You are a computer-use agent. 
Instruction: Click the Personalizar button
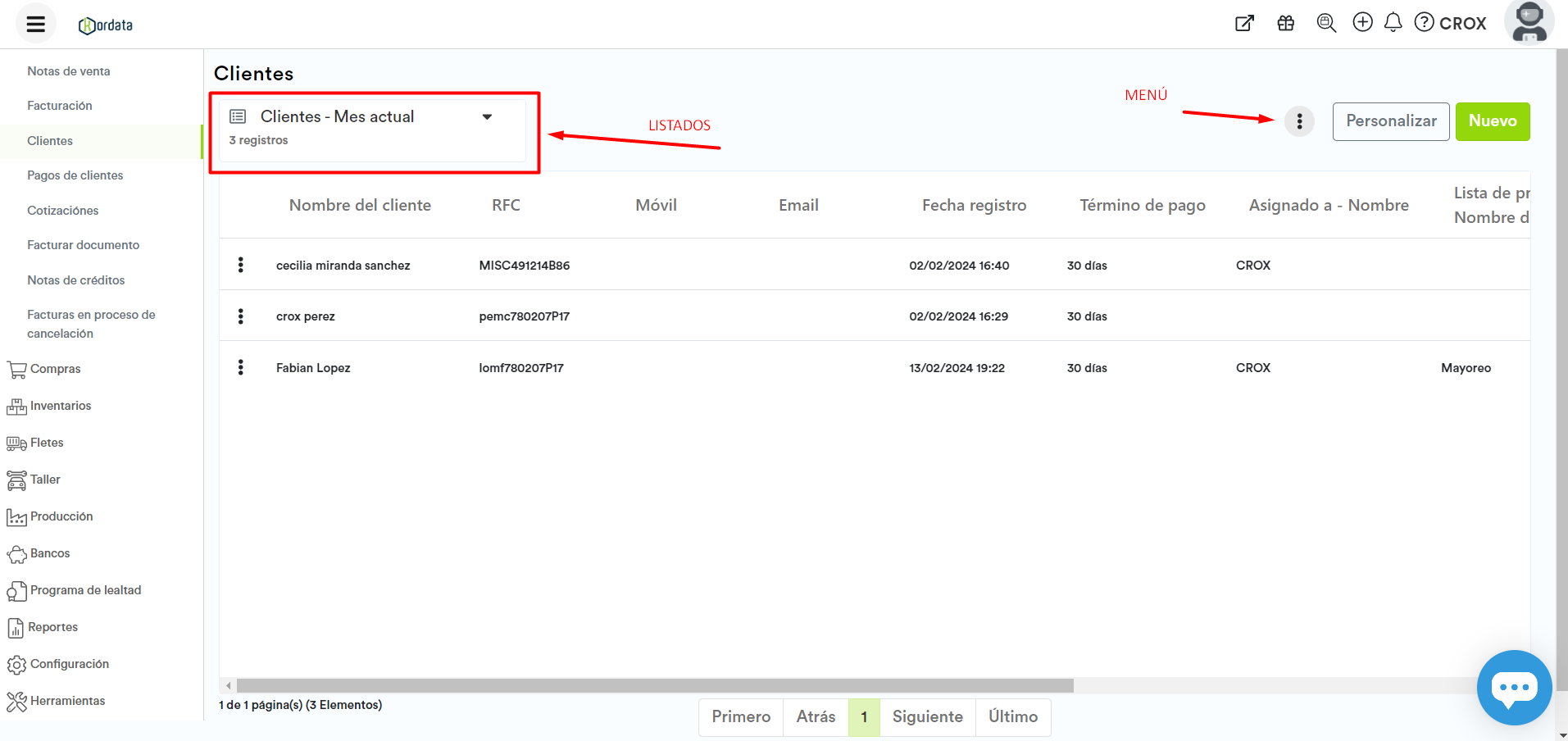click(1390, 121)
